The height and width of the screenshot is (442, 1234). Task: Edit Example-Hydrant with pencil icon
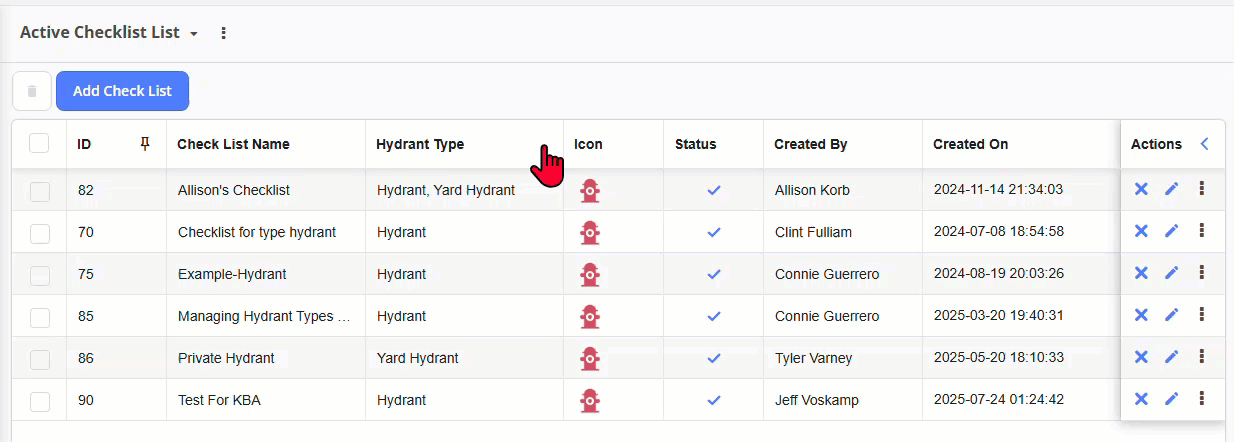point(1171,273)
